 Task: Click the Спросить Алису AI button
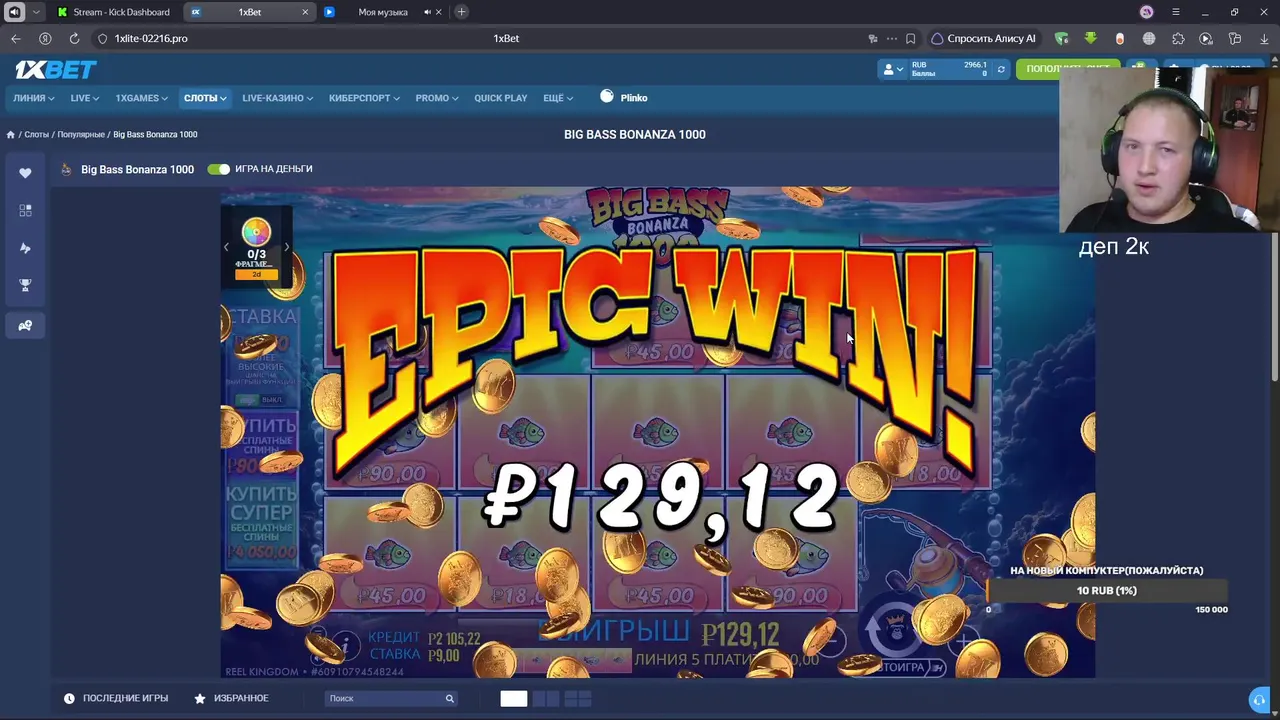pos(984,38)
